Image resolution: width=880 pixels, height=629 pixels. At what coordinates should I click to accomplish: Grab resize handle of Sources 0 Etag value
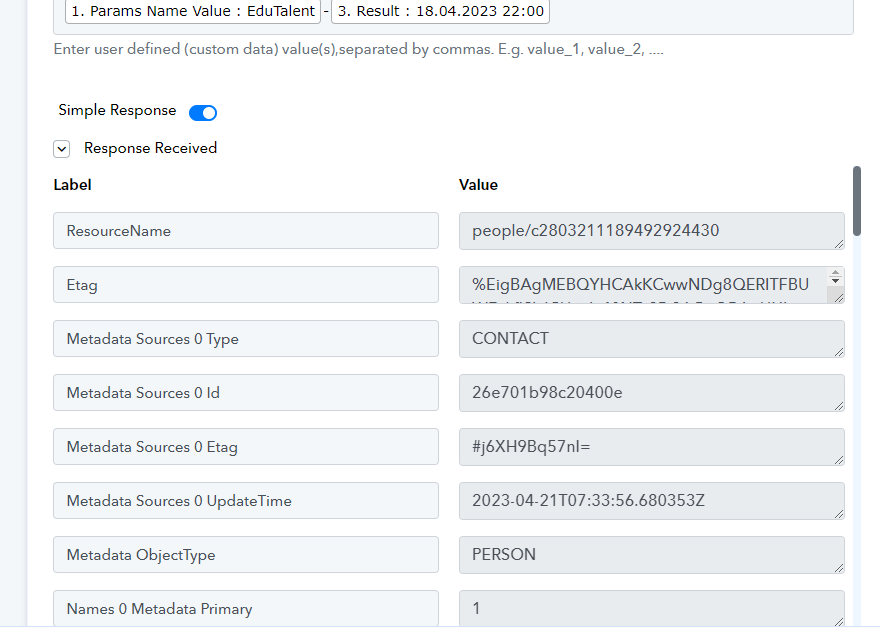(838, 458)
